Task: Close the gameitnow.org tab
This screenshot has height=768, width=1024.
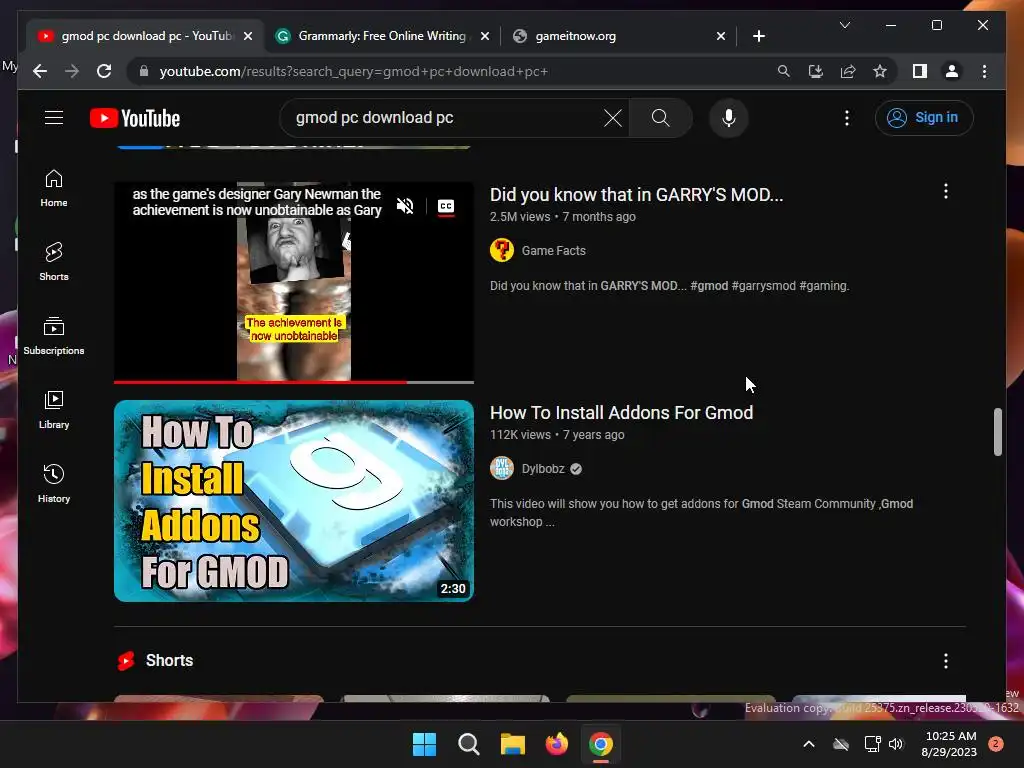Action: tap(721, 36)
